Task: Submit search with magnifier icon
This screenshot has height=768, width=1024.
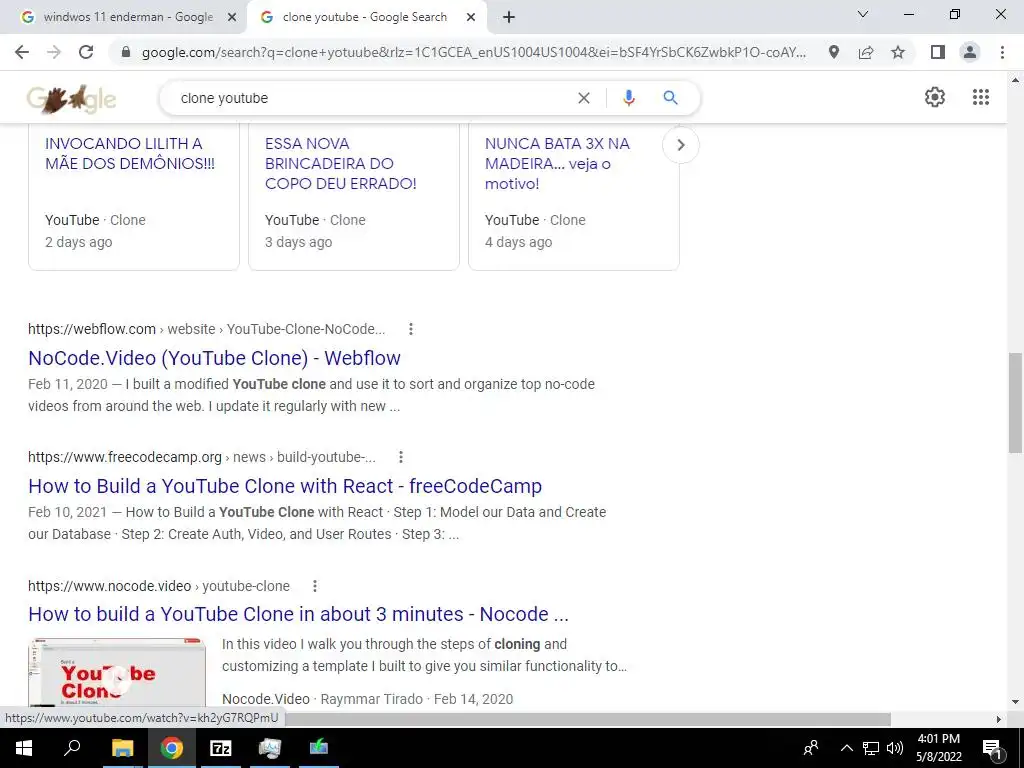Action: pos(670,98)
